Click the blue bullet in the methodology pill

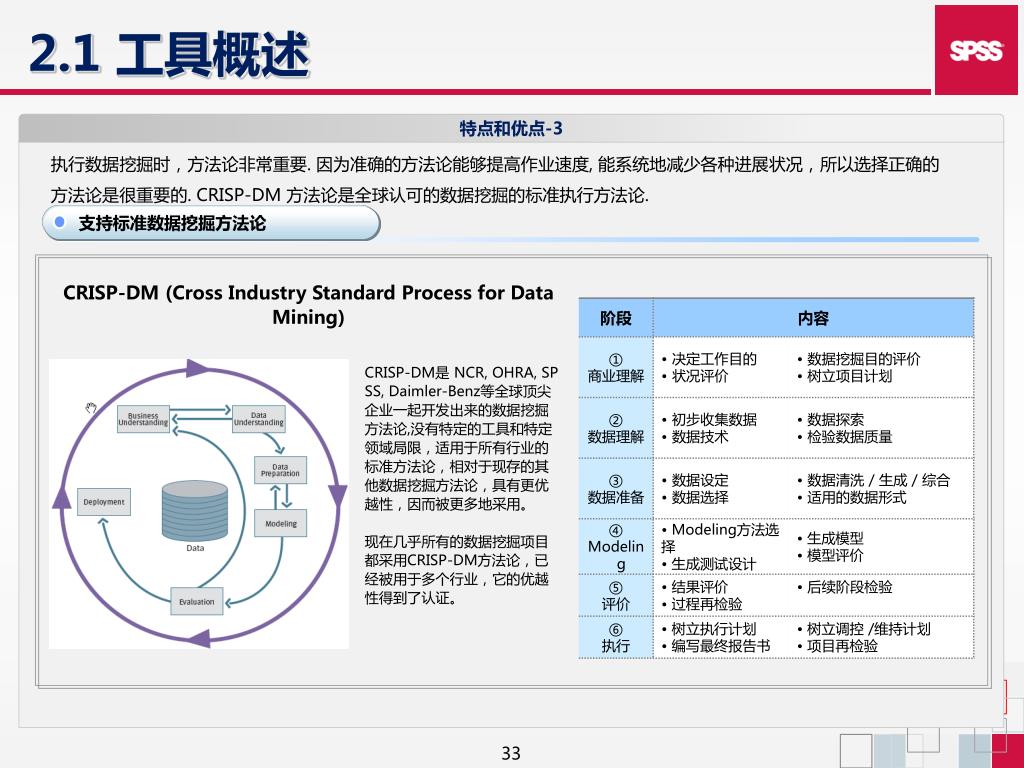tap(60, 222)
